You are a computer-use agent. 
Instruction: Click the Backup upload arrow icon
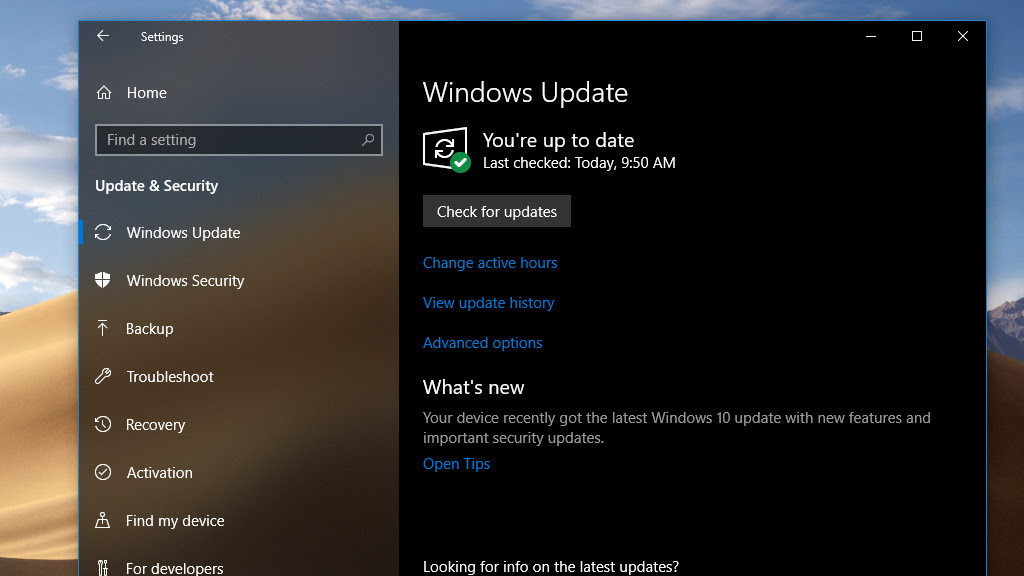click(103, 328)
